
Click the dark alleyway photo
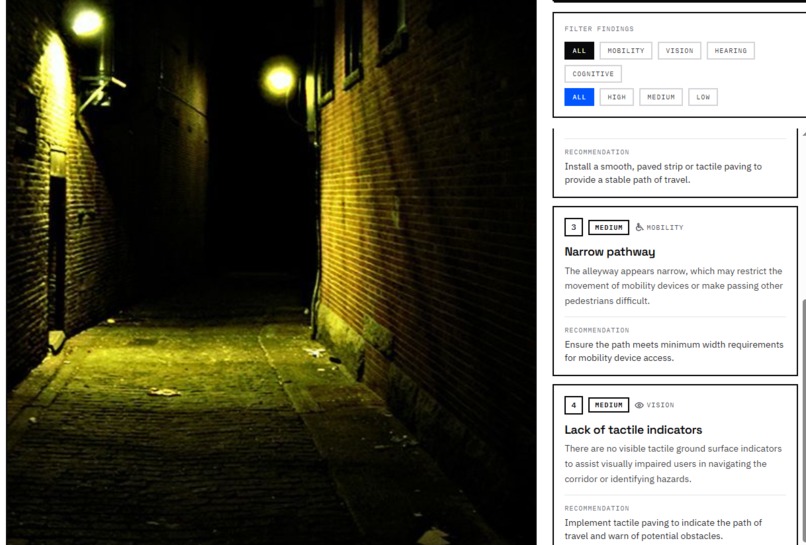271,271
